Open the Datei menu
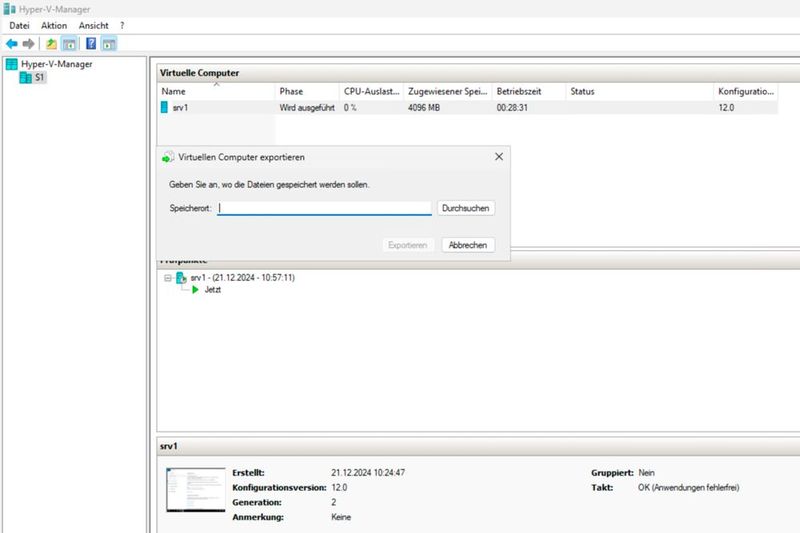This screenshot has height=533, width=800. (x=19, y=26)
